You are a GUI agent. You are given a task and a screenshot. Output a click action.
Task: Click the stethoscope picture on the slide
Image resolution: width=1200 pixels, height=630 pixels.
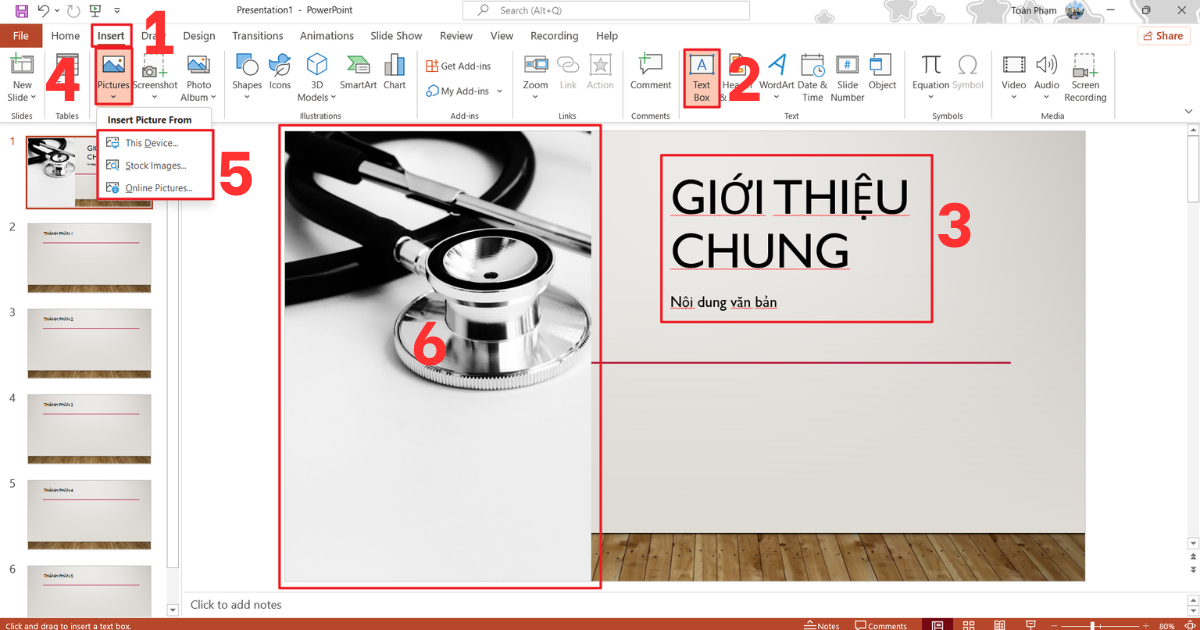coord(438,356)
